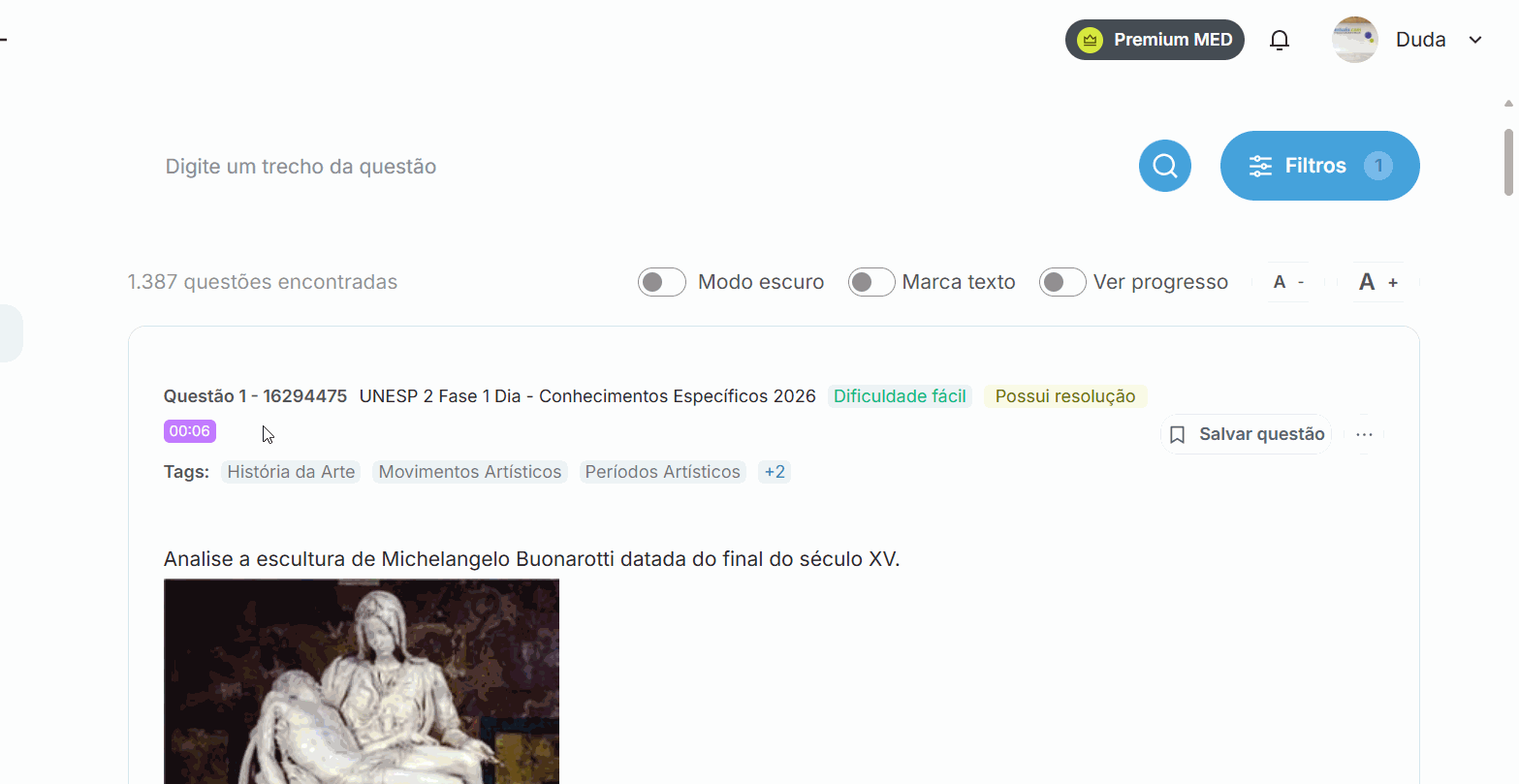Select the História da Arte tag

point(291,472)
